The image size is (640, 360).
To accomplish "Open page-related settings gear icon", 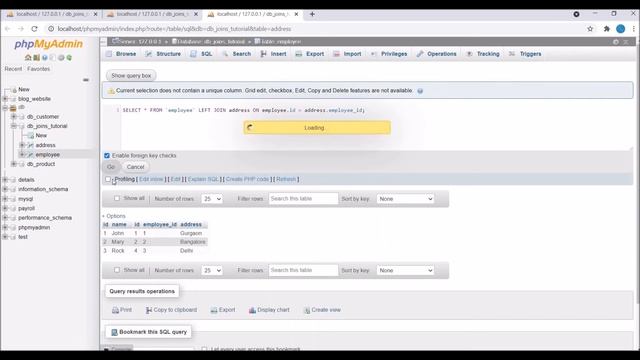I will pyautogui.click(x=616, y=42).
